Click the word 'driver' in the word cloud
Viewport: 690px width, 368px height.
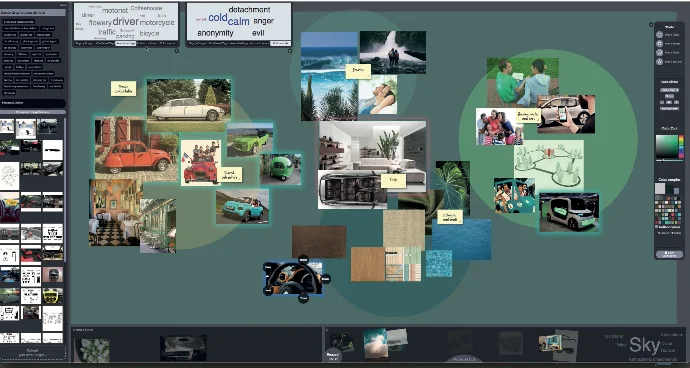(x=125, y=21)
